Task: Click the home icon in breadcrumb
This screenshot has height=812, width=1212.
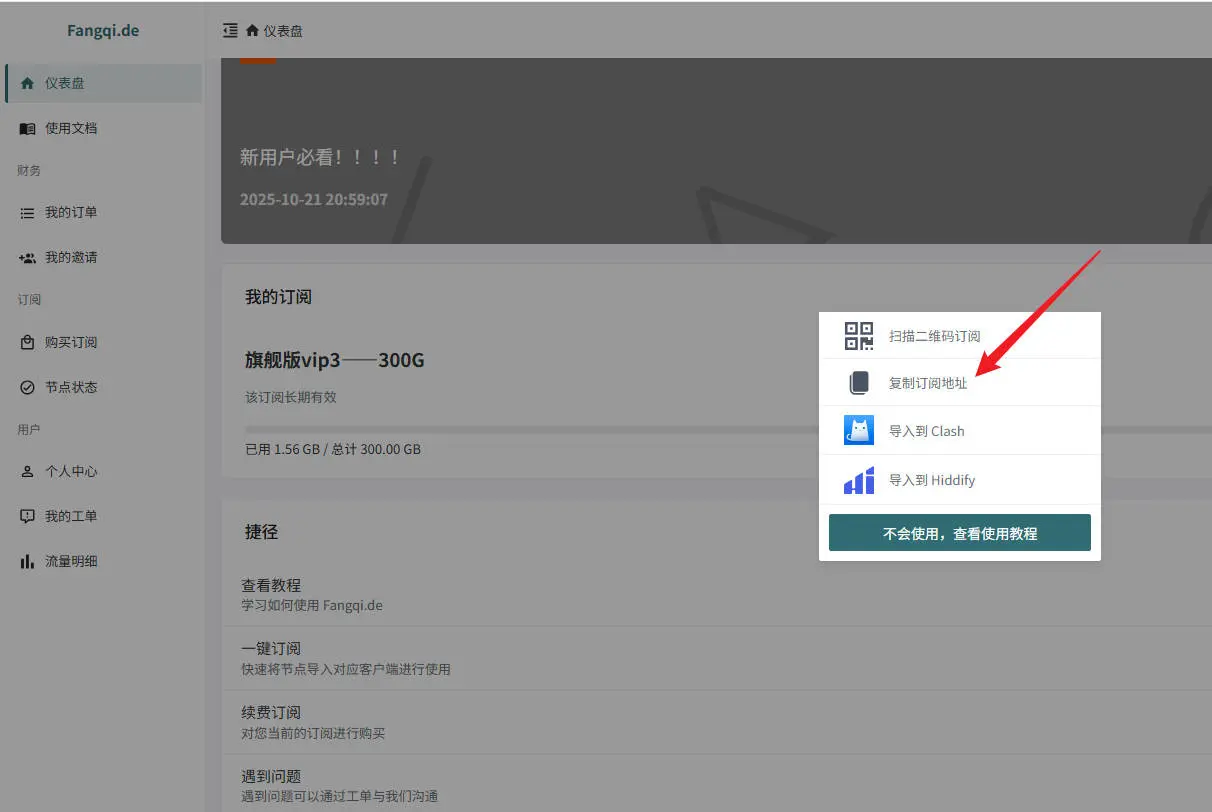Action: [252, 31]
